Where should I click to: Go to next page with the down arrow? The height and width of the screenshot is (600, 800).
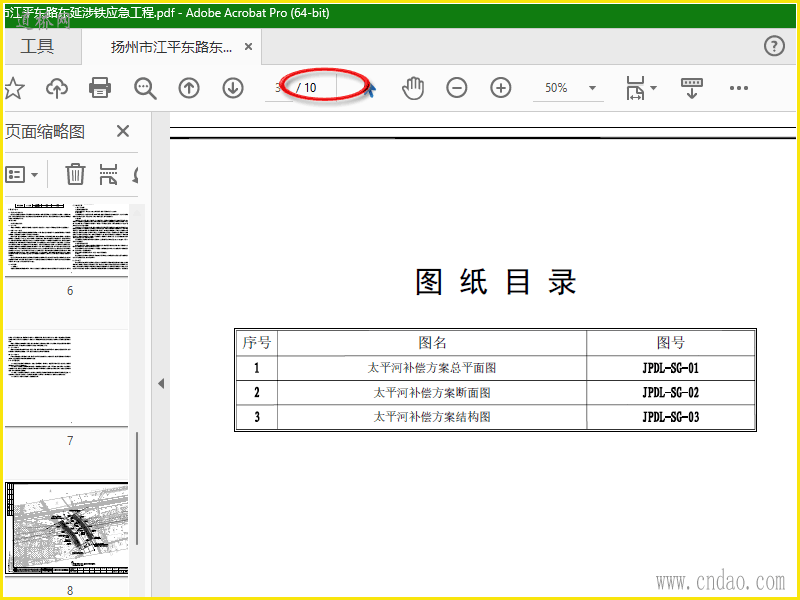tap(233, 88)
